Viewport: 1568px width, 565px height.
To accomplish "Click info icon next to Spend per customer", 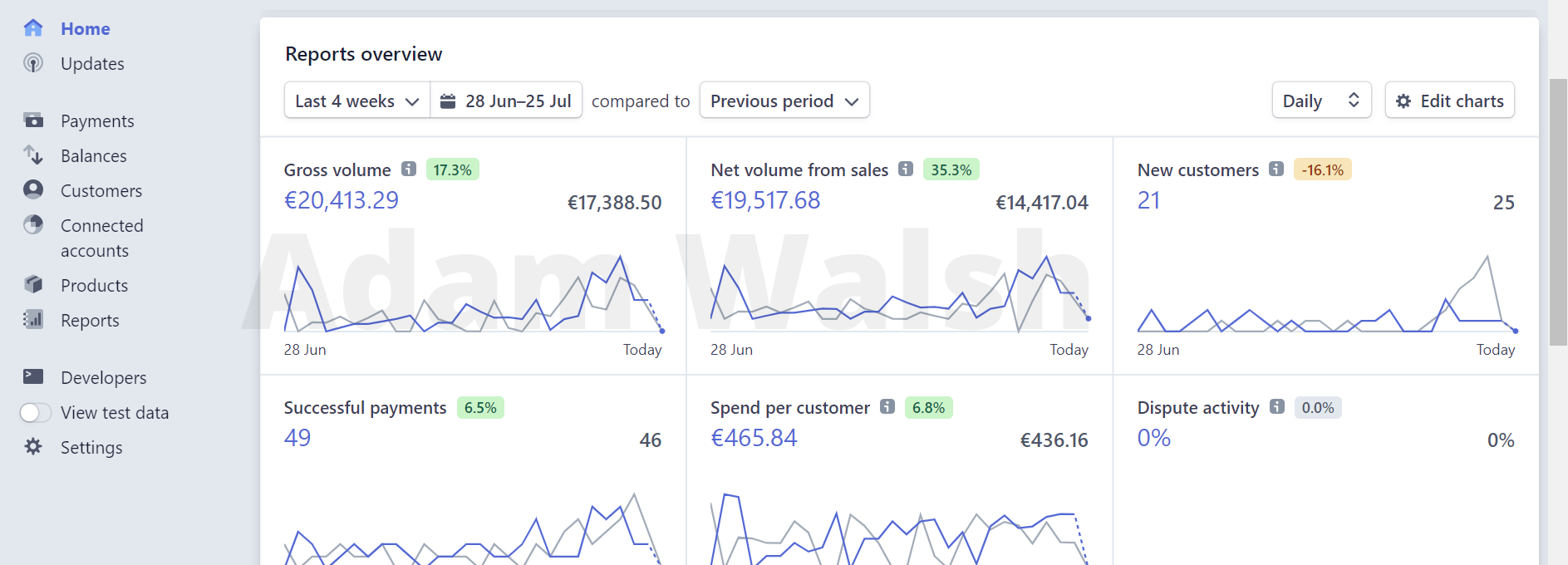I will [x=887, y=406].
